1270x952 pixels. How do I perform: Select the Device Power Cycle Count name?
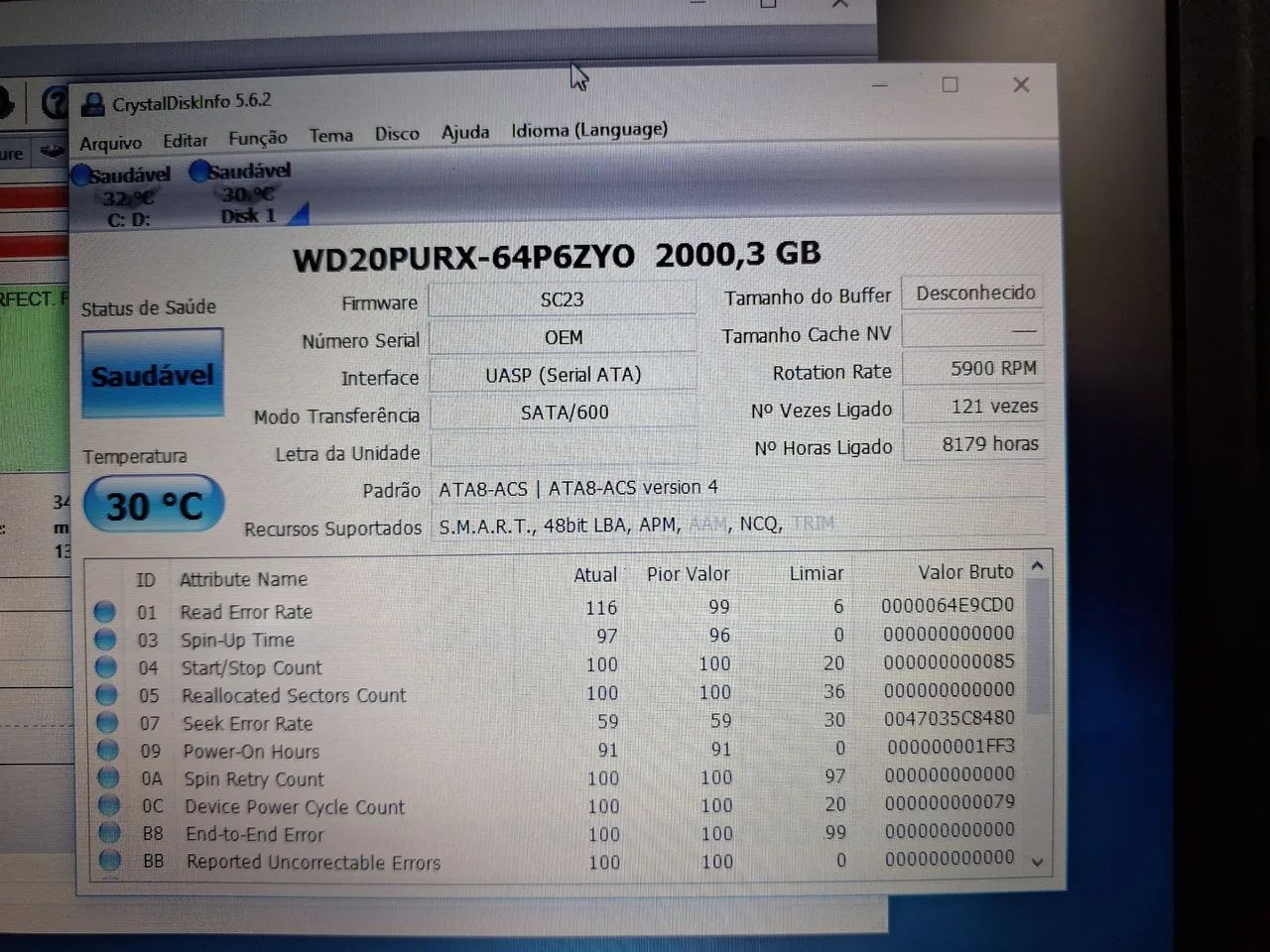pyautogui.click(x=295, y=806)
